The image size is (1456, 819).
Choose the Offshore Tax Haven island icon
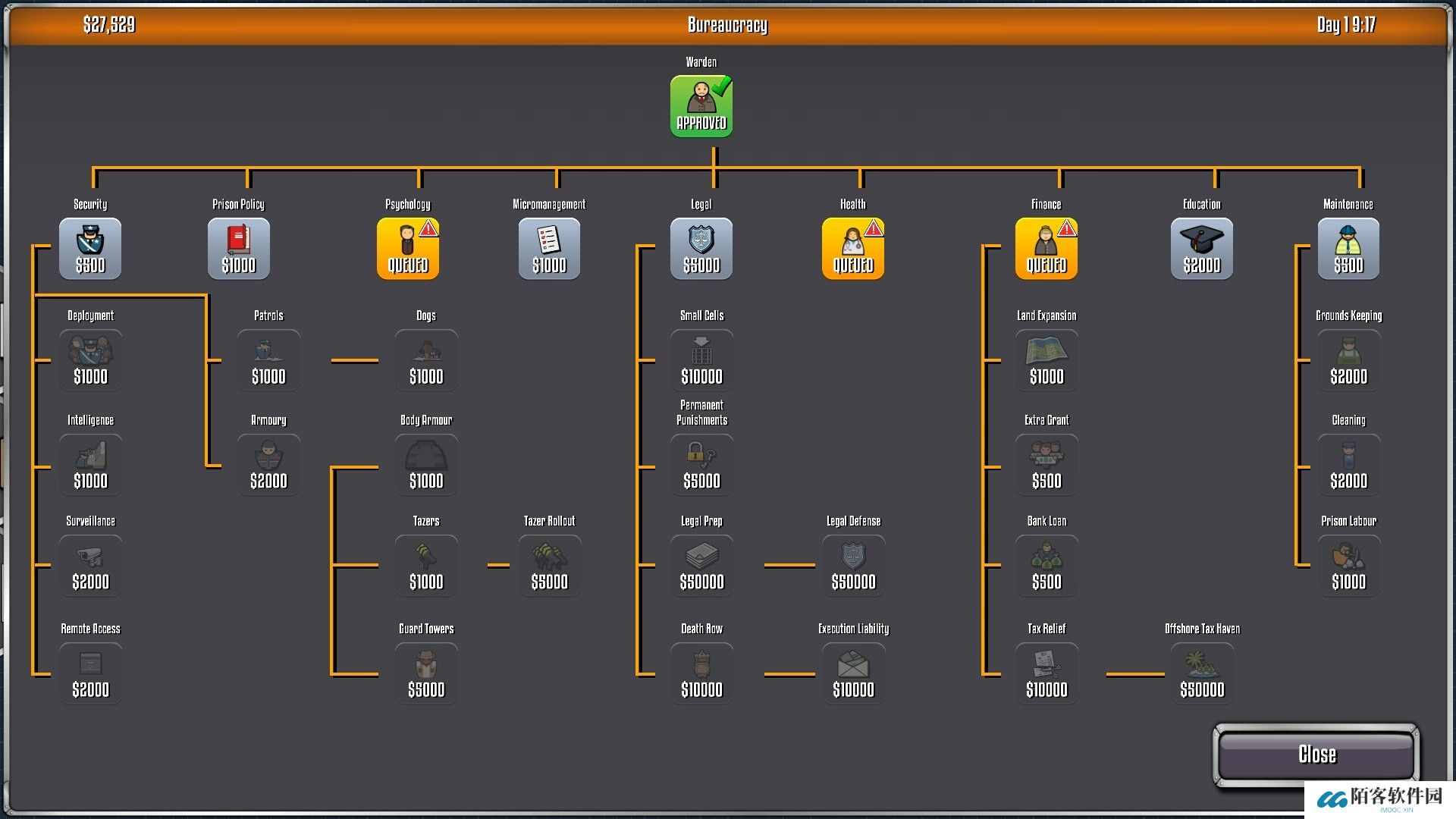tap(1202, 673)
